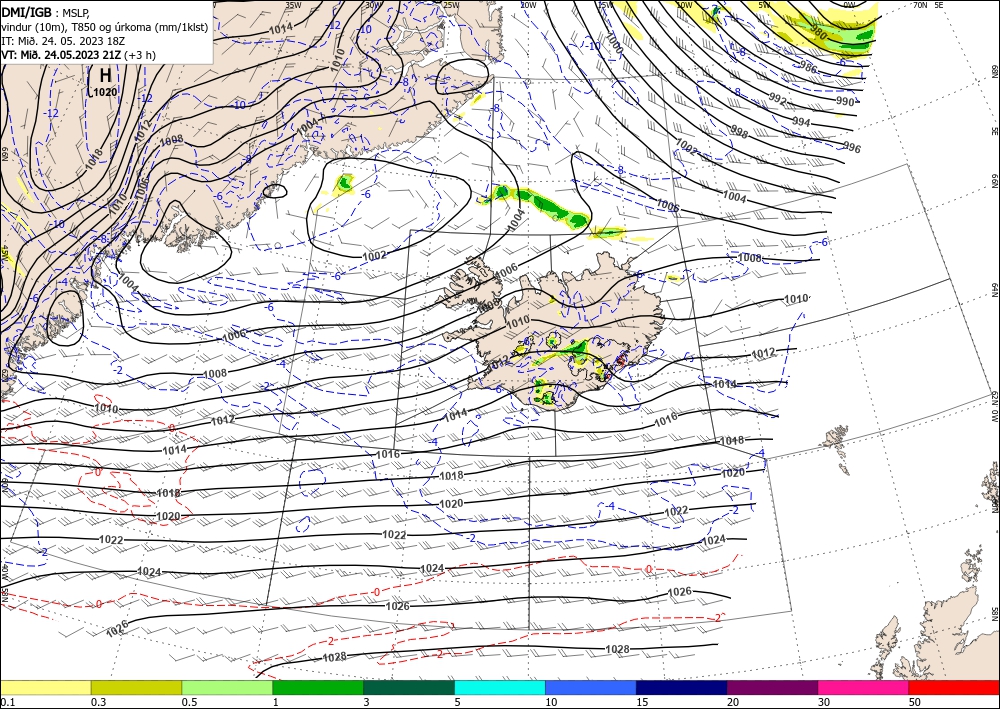Screen dimensions: 1000x709
Task: Pick the green 1–3 mm legend swatch
Action: 318,687
